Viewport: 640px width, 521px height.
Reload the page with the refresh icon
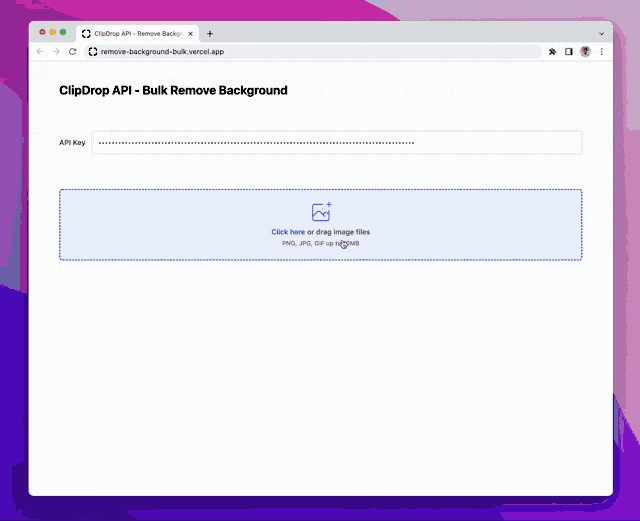[x=73, y=52]
